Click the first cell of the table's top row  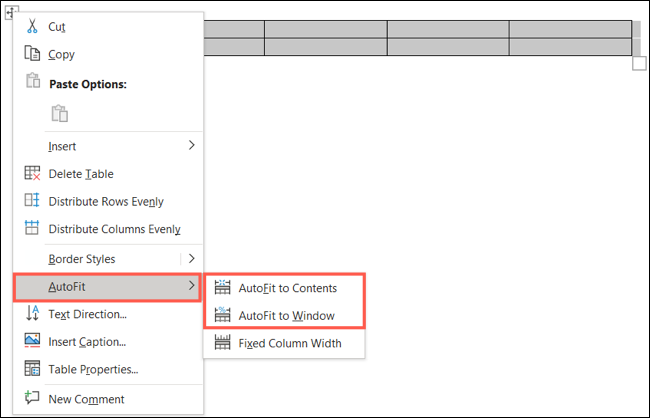tap(233, 29)
